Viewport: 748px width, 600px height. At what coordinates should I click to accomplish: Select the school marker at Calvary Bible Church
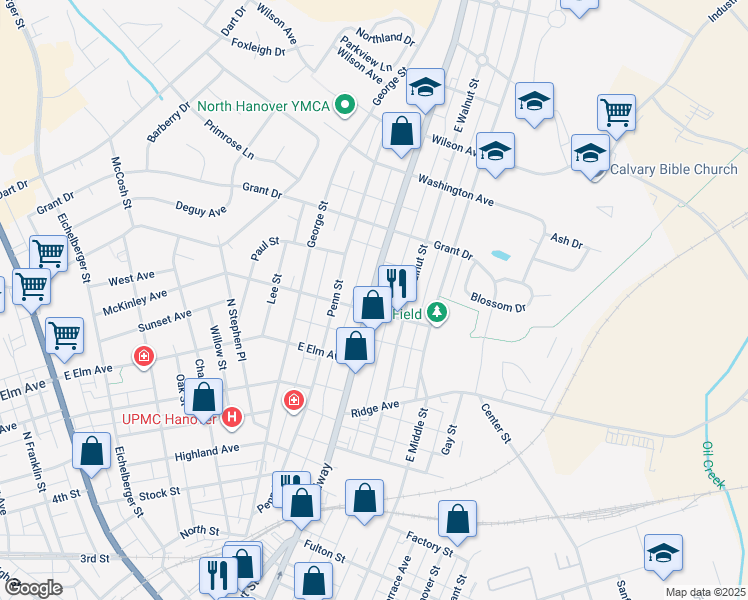pyautogui.click(x=590, y=154)
